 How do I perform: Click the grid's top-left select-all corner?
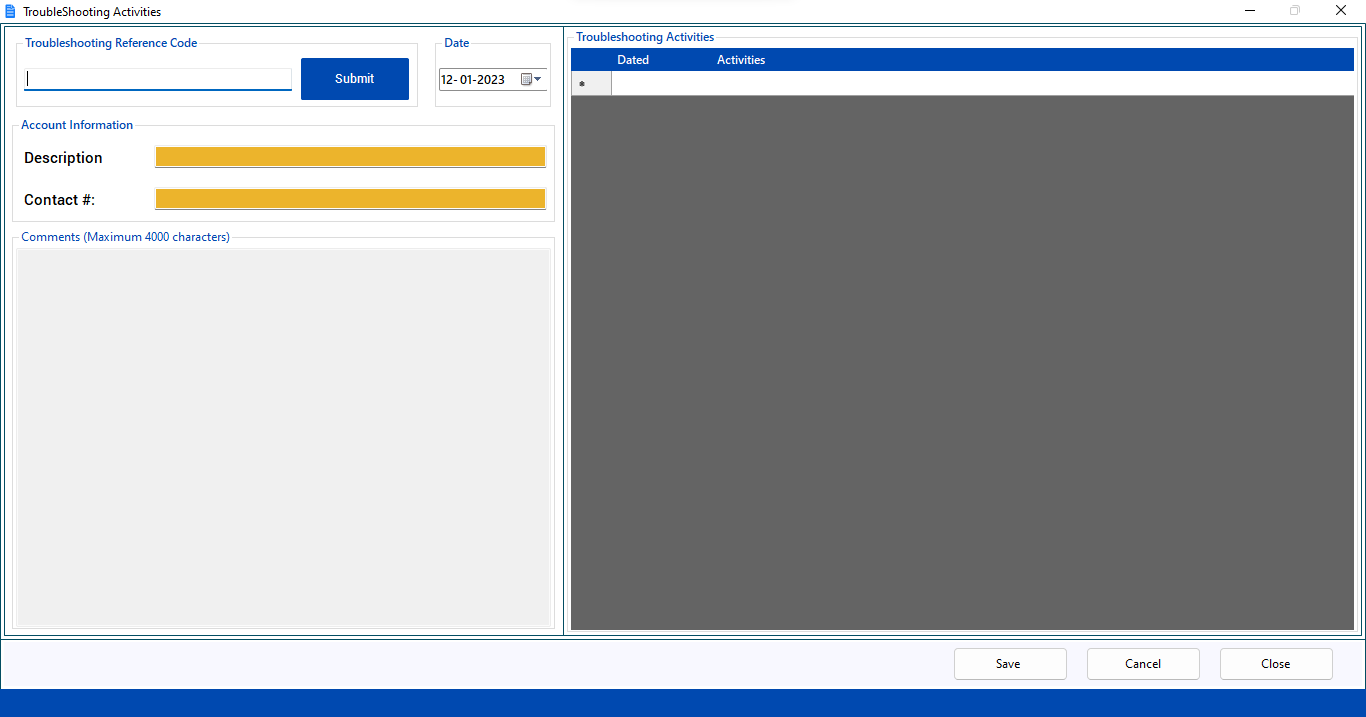coord(591,60)
